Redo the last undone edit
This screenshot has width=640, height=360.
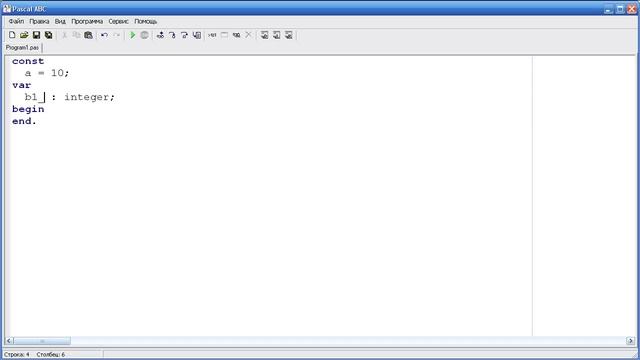117,35
